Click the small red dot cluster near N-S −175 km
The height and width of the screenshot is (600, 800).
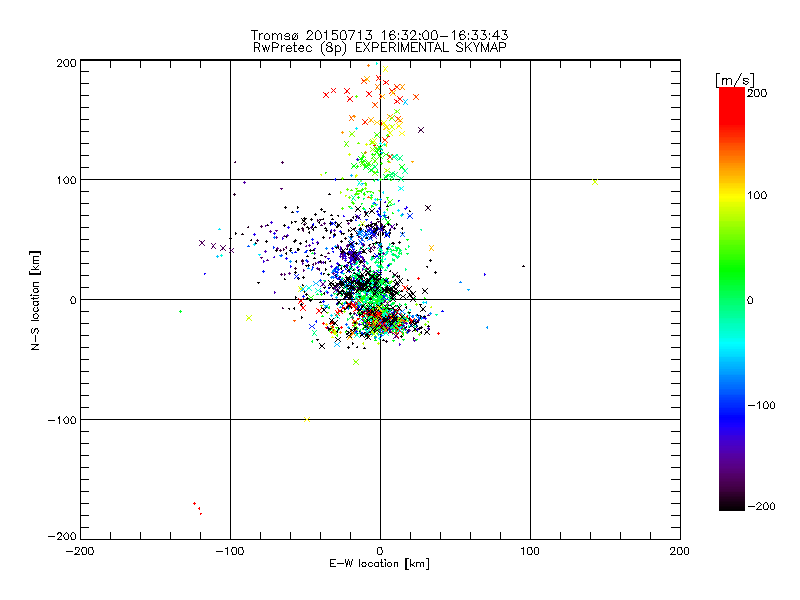197,508
